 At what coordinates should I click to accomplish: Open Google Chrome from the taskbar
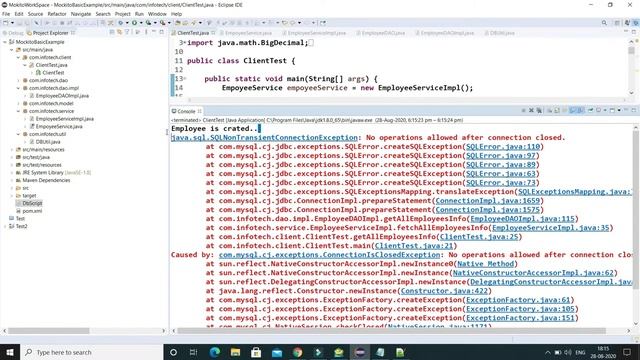click(x=298, y=352)
